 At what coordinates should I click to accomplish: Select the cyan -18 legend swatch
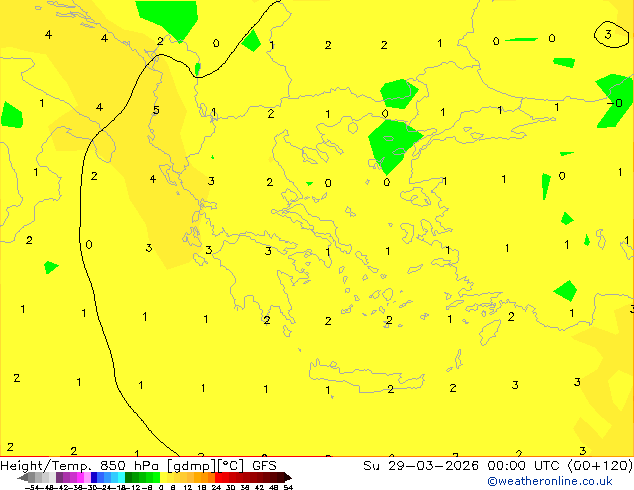click(121, 477)
